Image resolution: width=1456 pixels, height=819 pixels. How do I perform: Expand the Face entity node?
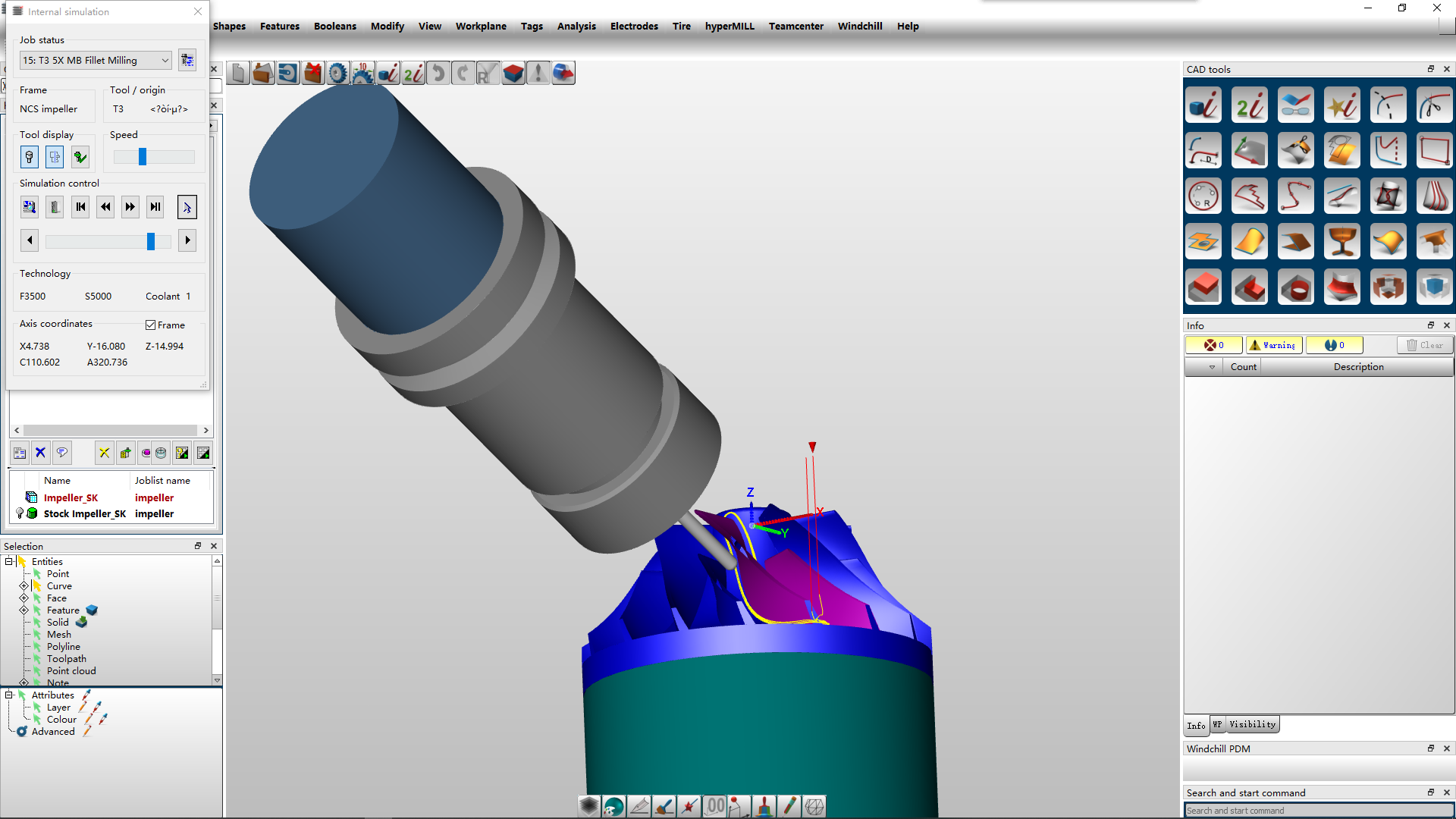24,598
